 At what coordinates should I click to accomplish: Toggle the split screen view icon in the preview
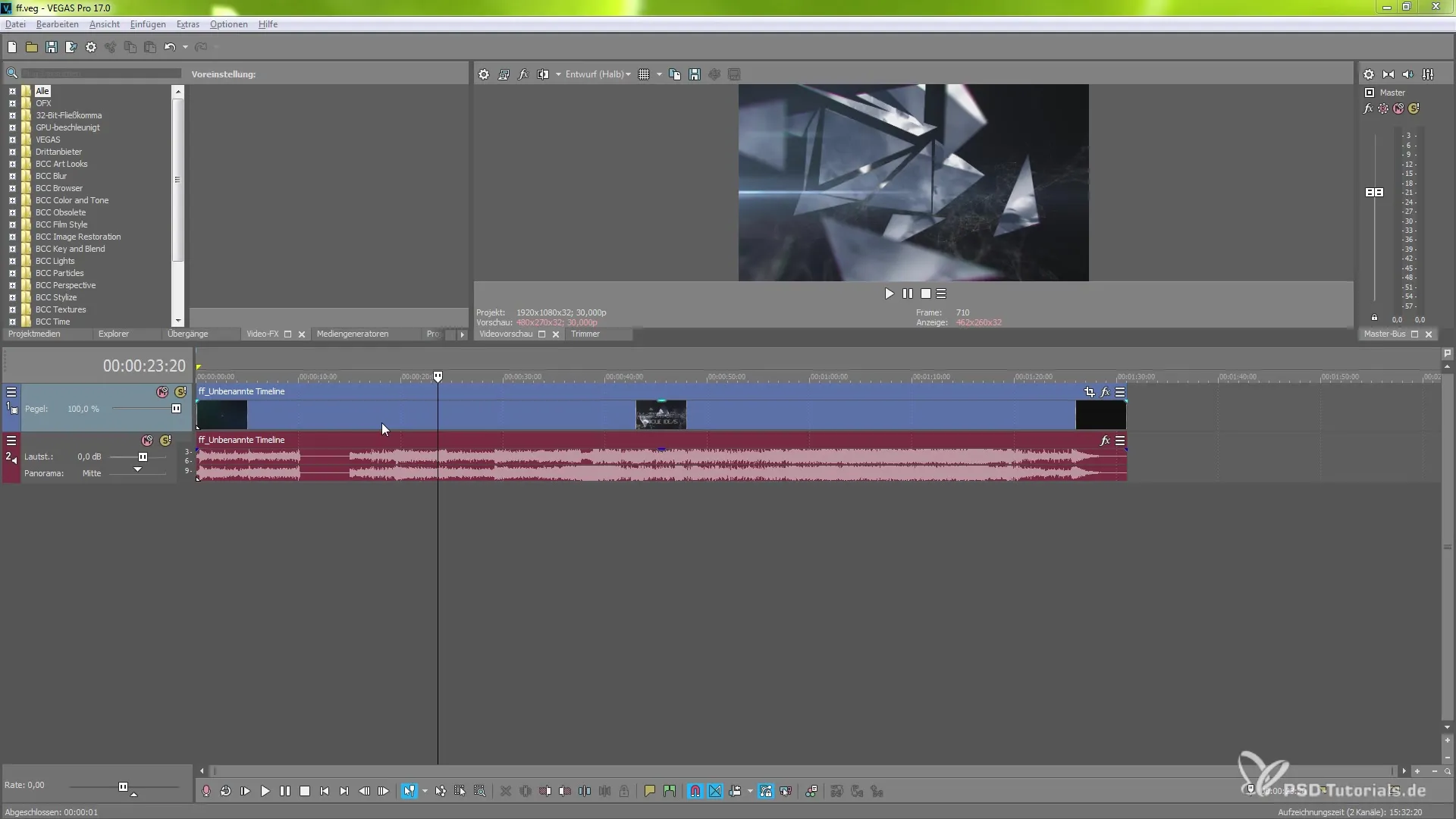pos(543,74)
